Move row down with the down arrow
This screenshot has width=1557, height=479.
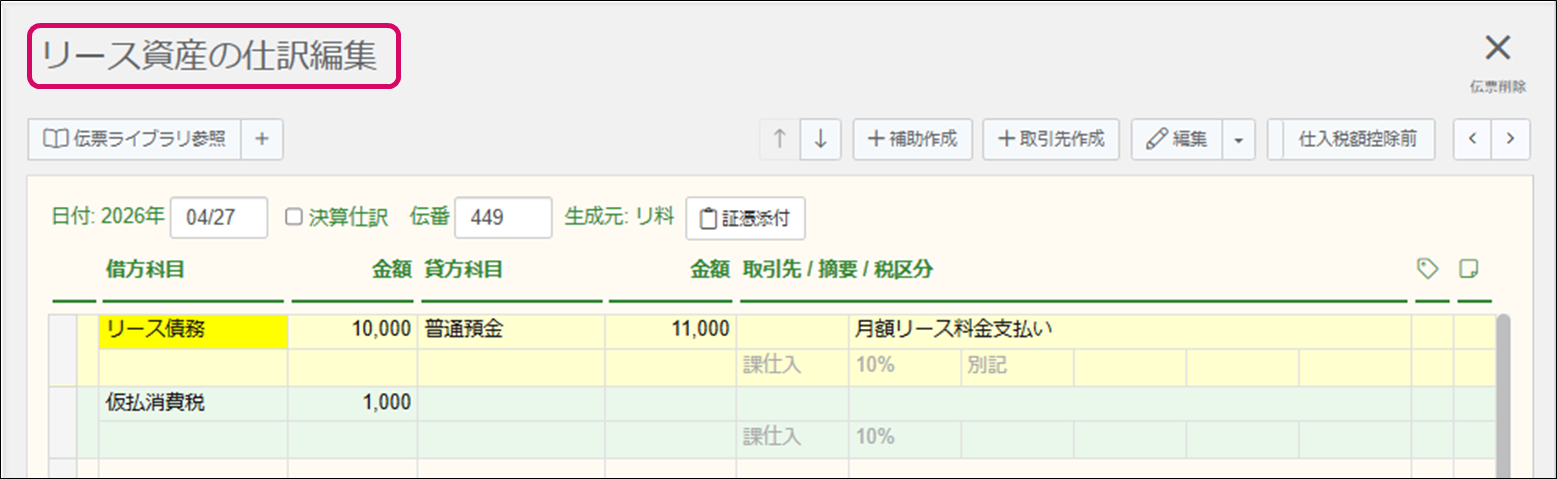pyautogui.click(x=821, y=140)
